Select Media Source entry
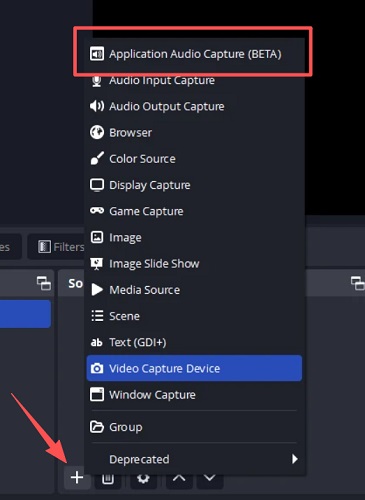Viewport: 365px width, 500px height. (x=194, y=290)
